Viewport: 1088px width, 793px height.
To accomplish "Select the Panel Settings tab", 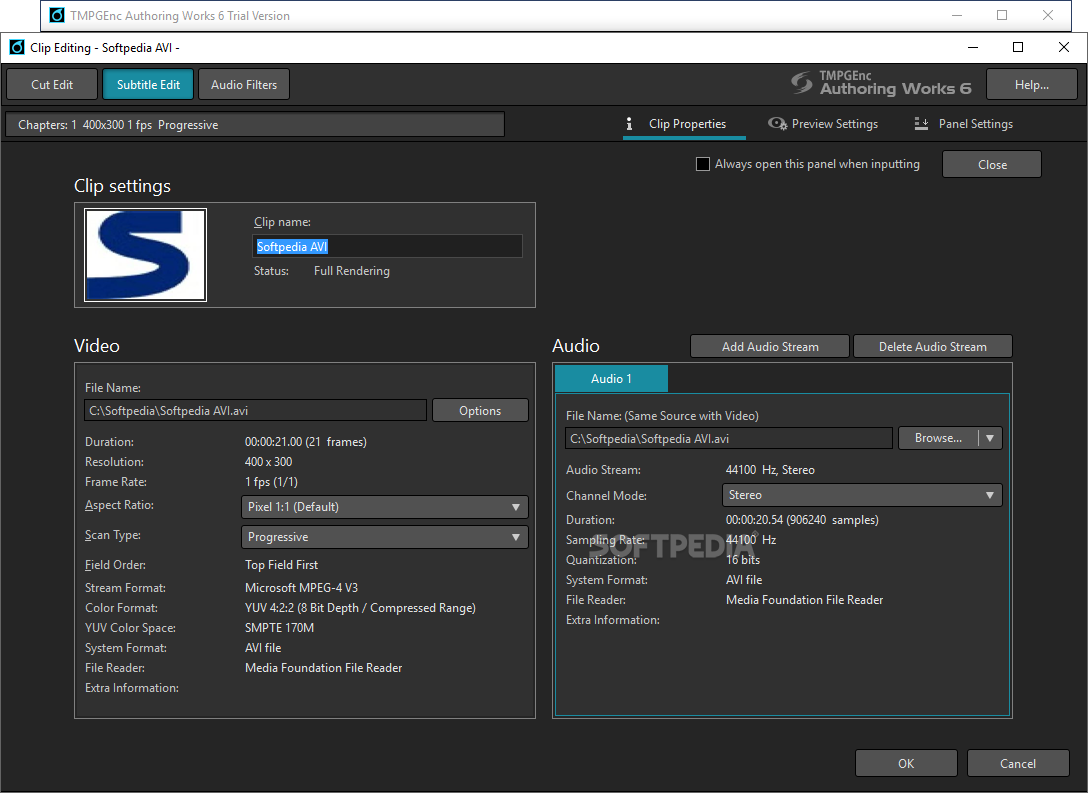I will pos(964,124).
